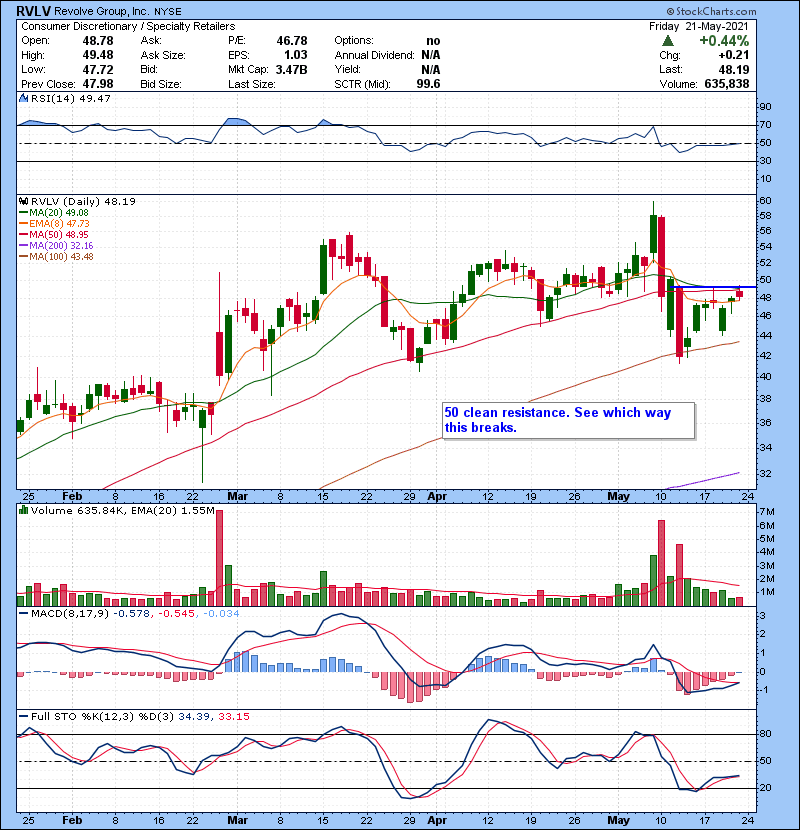Click the "50 clean resistance" annotation box

[x=569, y=421]
